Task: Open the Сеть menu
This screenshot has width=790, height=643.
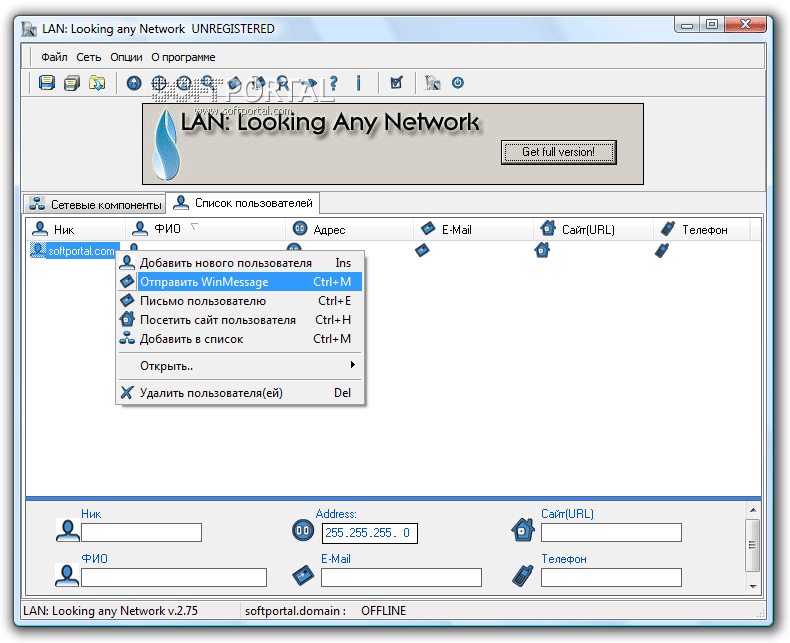Action: point(89,57)
